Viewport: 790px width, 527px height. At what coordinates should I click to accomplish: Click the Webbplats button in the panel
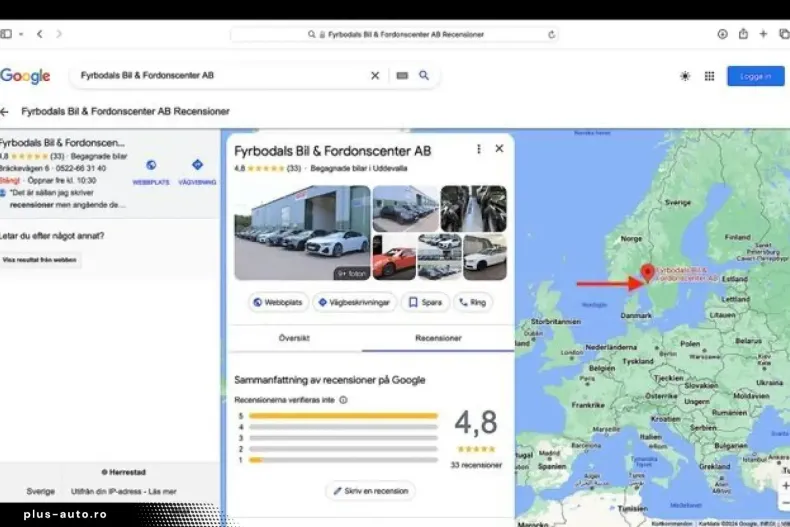[x=278, y=302]
